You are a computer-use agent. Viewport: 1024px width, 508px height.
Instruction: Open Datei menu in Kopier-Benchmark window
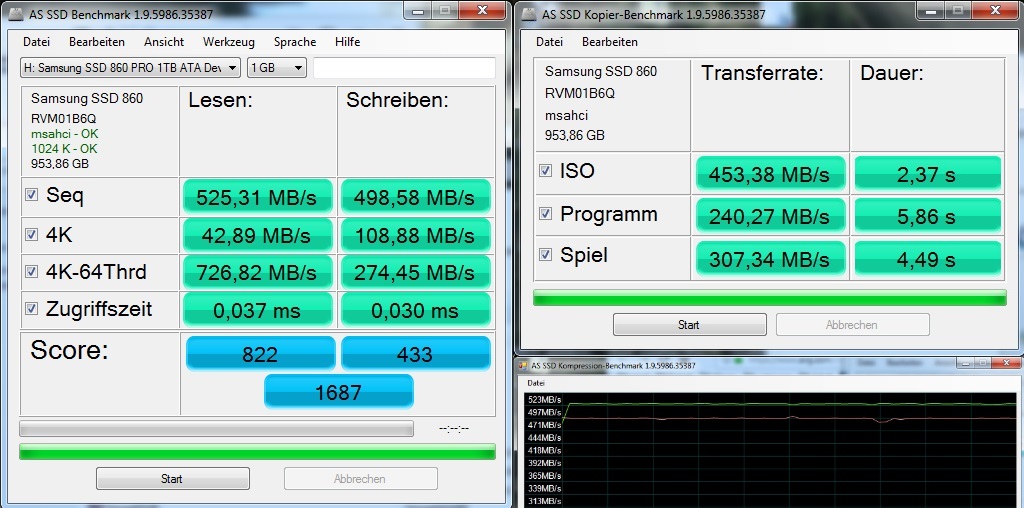pos(549,42)
